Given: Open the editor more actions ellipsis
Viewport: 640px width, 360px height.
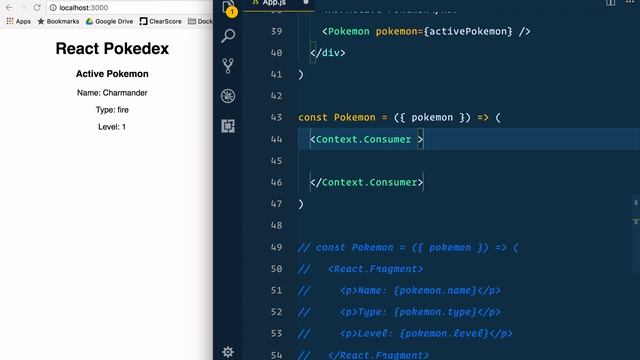Looking at the screenshot, I should tap(630, 2).
